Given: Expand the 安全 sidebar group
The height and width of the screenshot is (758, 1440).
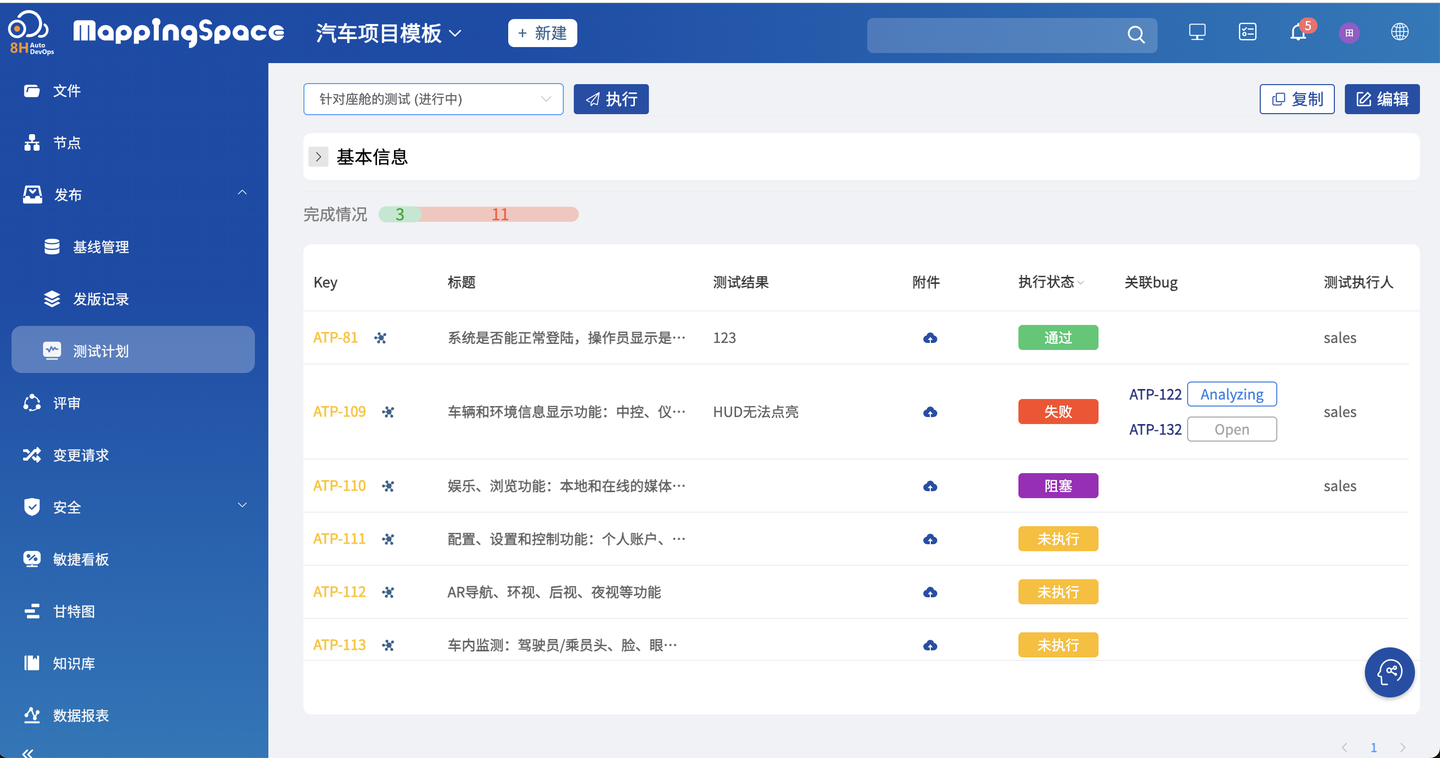Looking at the screenshot, I should [x=242, y=506].
